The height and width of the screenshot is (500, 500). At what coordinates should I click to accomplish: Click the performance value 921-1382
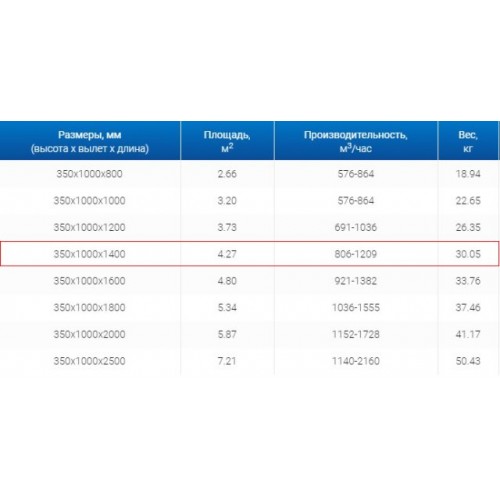coord(356,281)
